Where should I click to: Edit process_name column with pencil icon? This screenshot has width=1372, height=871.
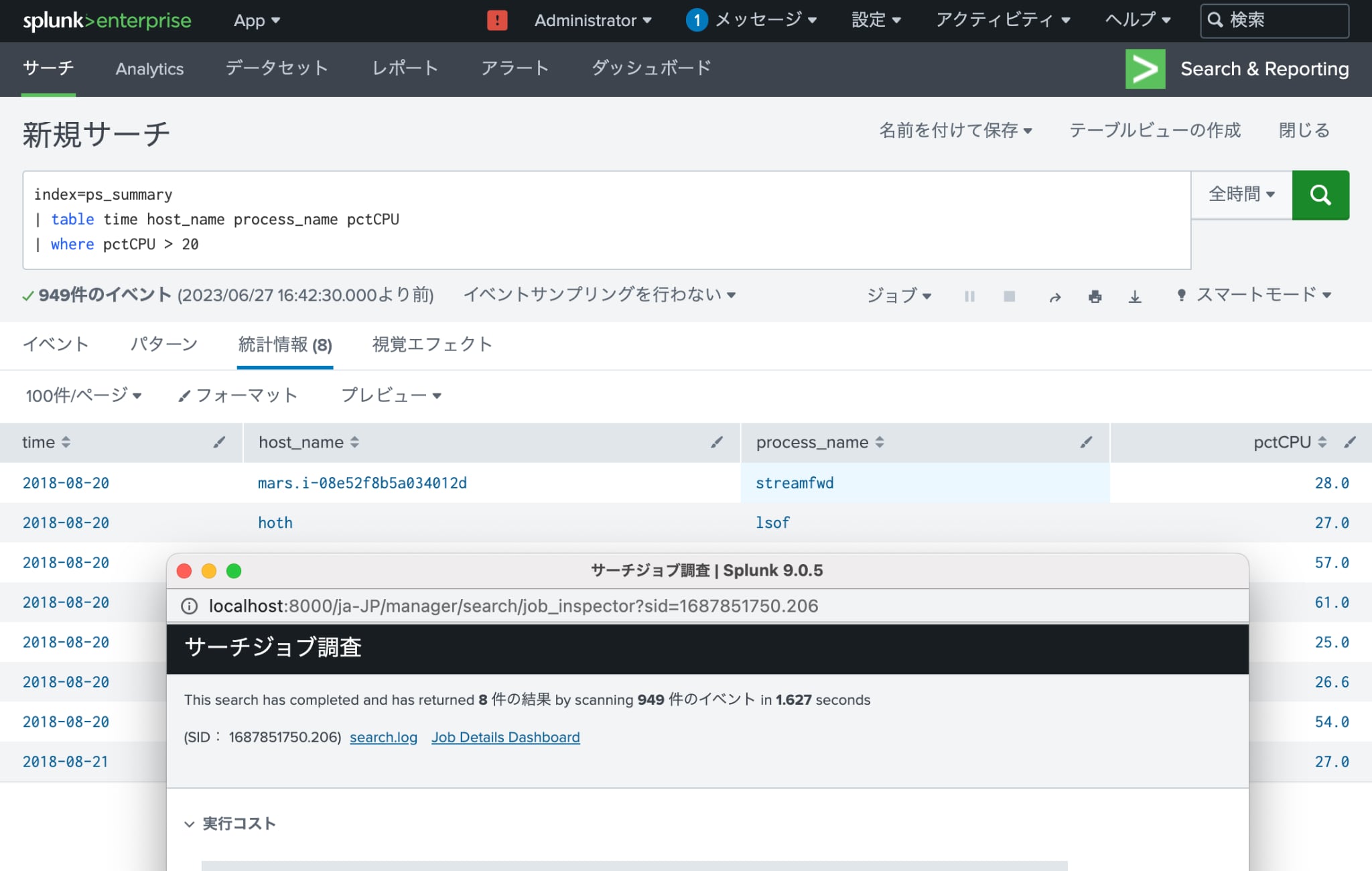point(1086,442)
